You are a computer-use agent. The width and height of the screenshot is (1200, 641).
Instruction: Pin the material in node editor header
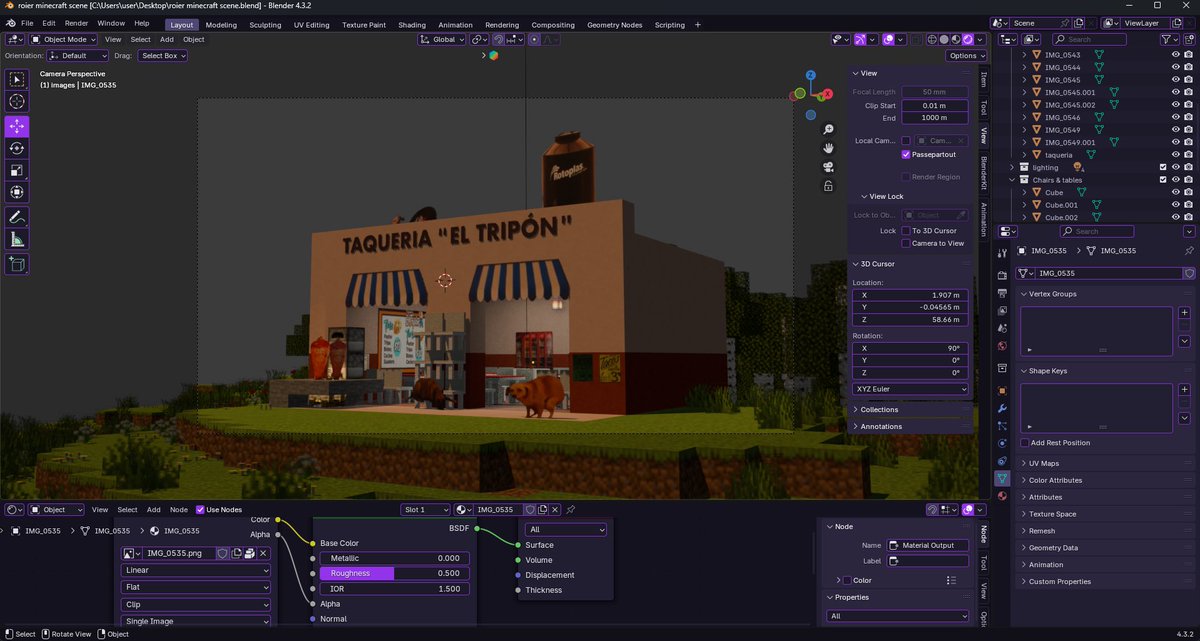[571, 509]
